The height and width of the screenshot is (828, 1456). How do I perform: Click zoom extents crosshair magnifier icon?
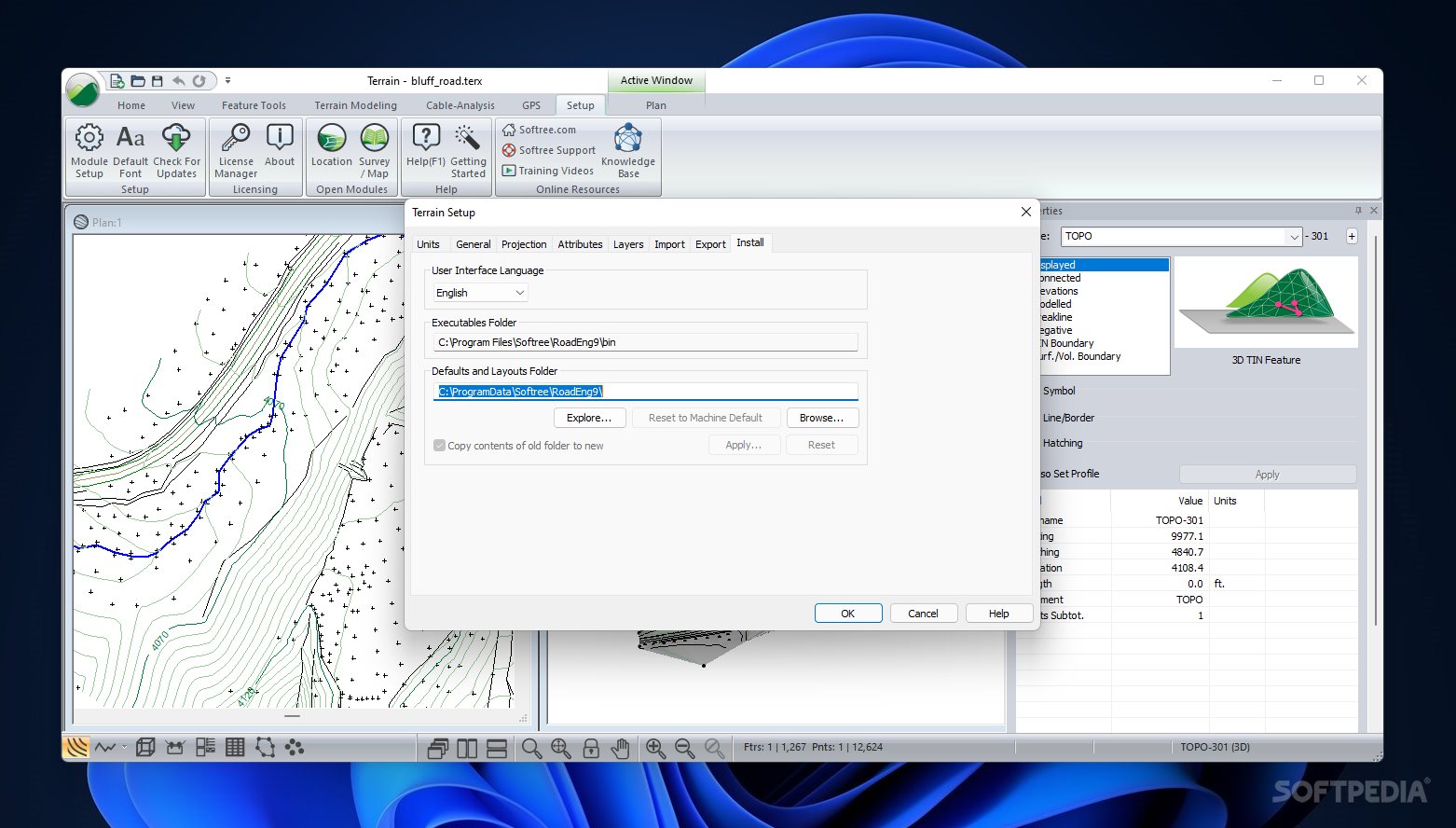(x=561, y=748)
